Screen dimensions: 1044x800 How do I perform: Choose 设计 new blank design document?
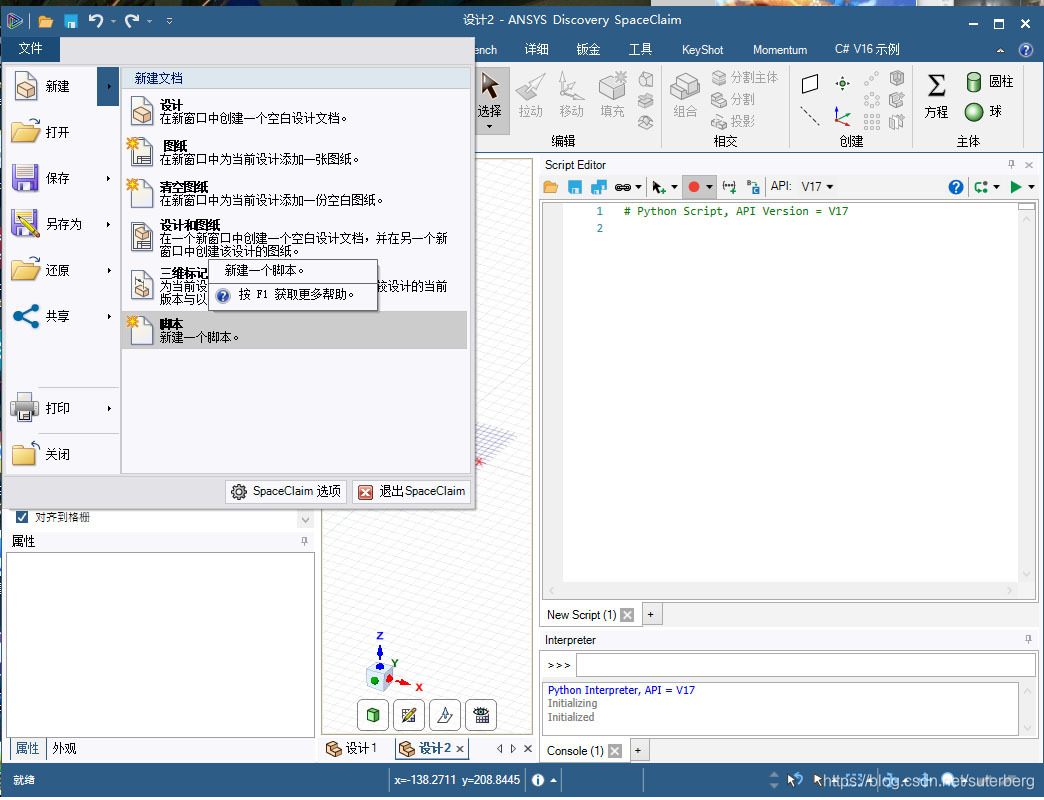295,112
